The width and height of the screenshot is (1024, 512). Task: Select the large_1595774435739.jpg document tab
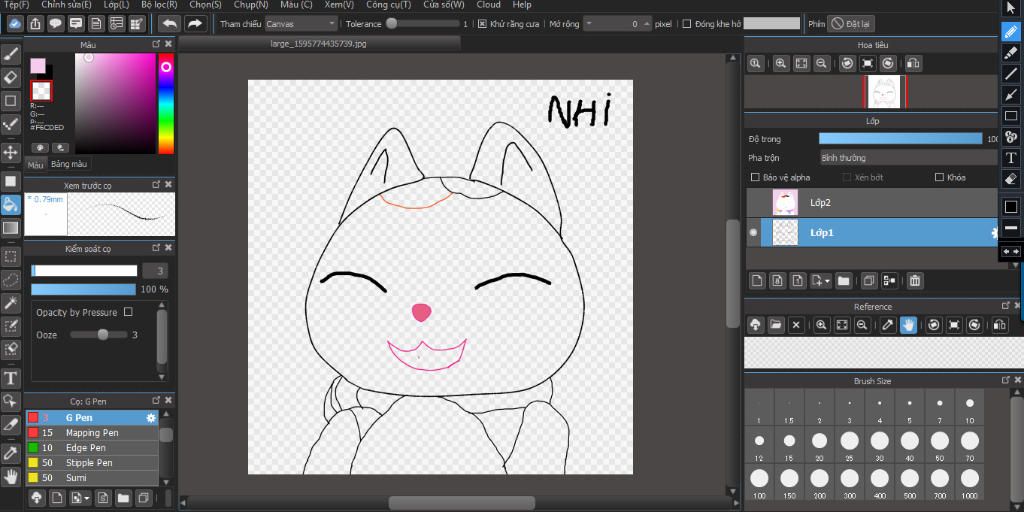[319, 44]
